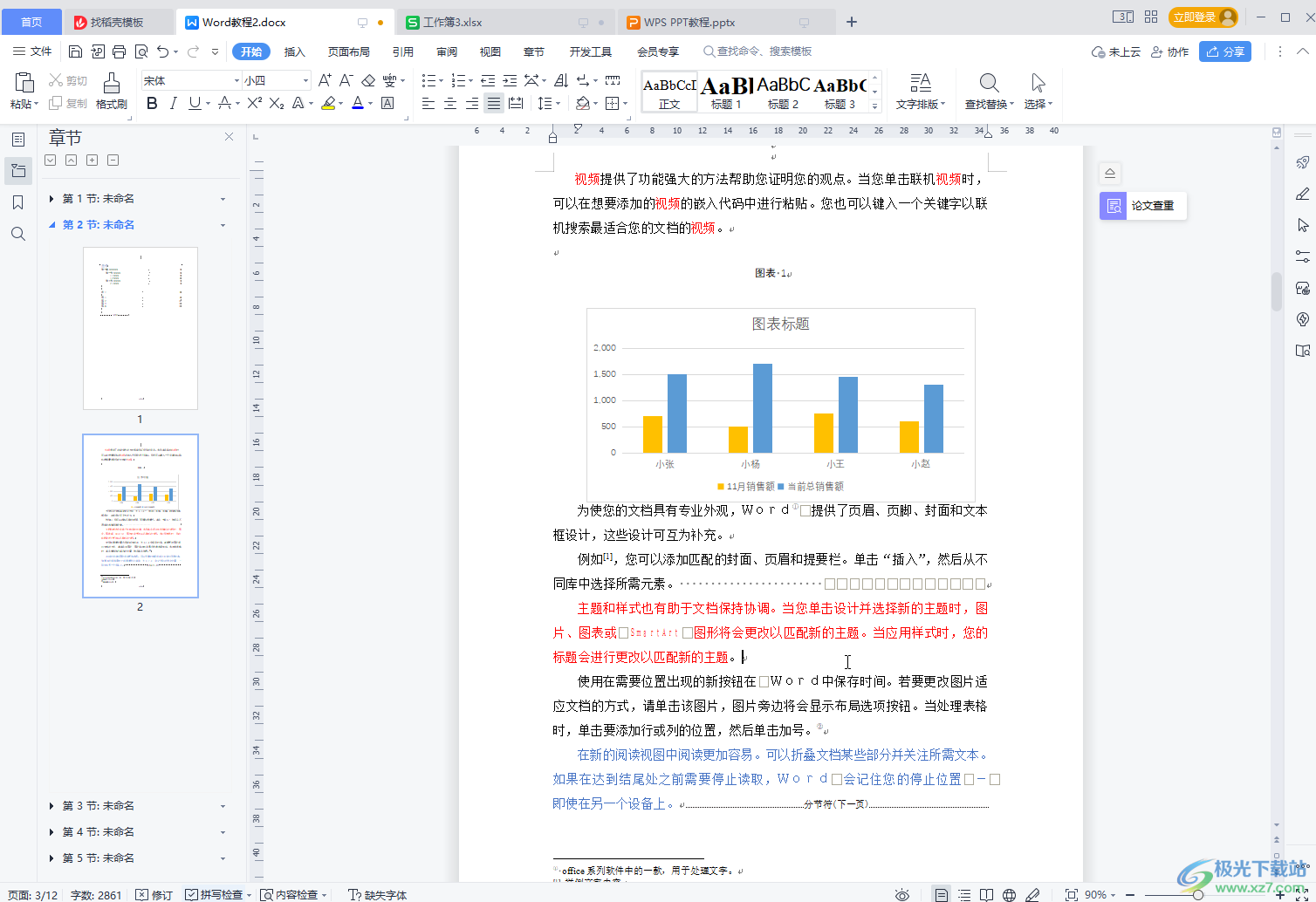Switch to WPS PPT教程.pptx tab
This screenshot has height=902, width=1316.
click(727, 22)
